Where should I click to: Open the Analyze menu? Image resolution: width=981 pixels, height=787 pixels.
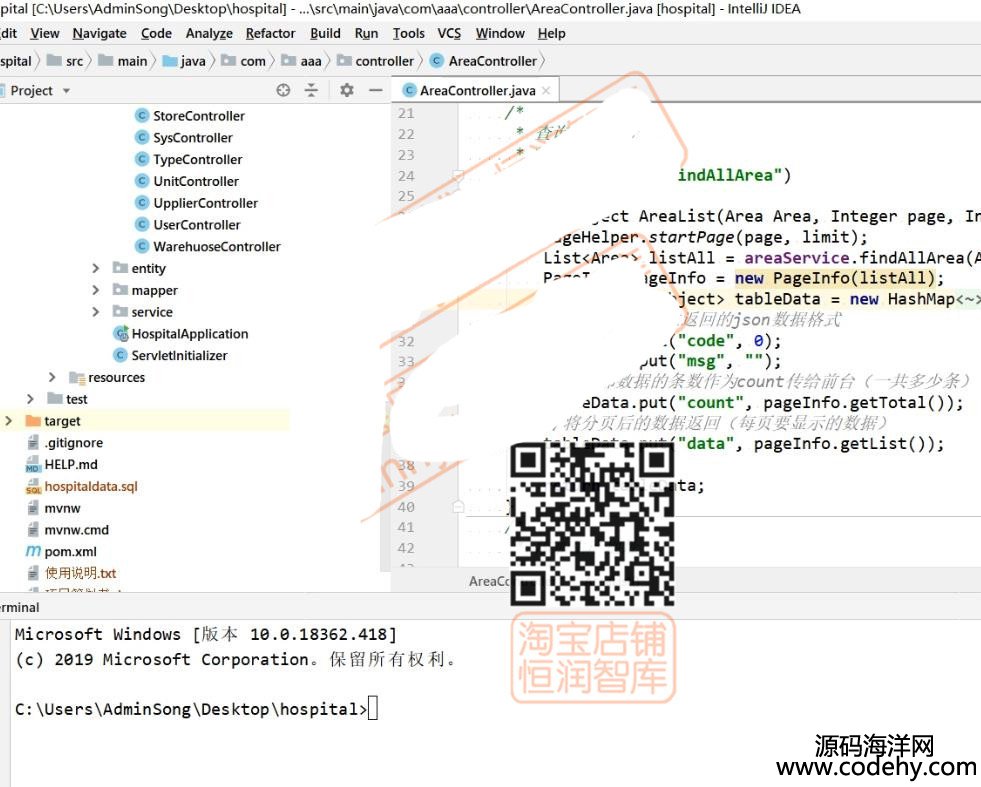[209, 33]
